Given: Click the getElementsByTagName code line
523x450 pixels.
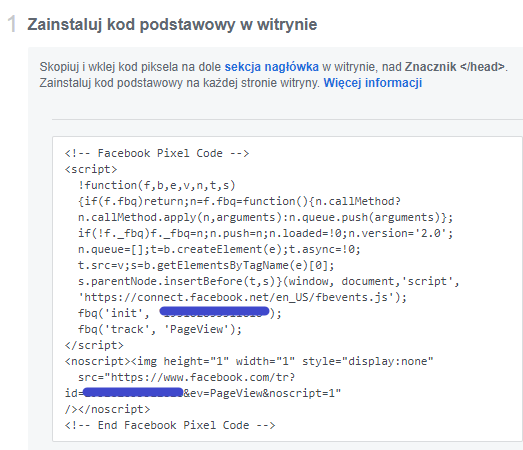Looking at the screenshot, I should 206,266.
